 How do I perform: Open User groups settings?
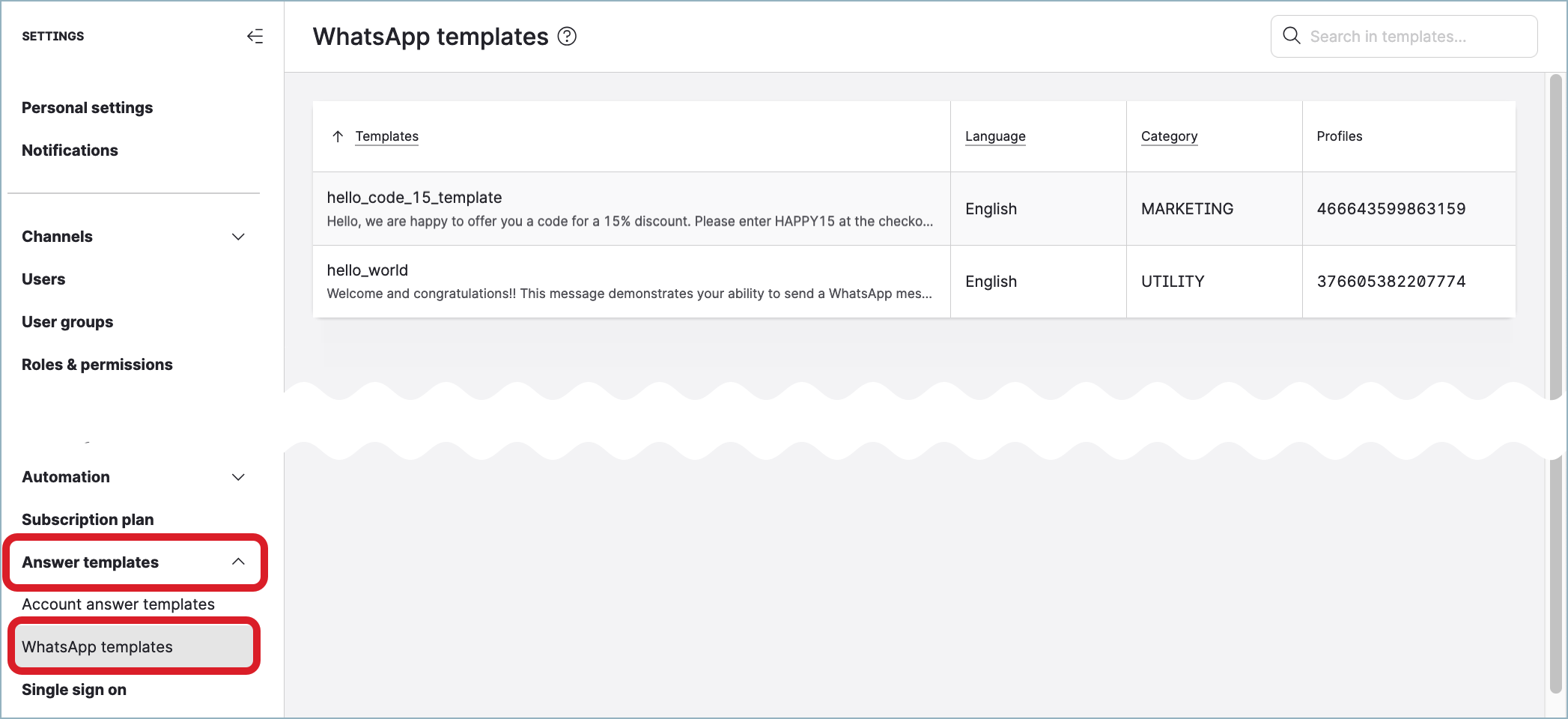click(x=67, y=321)
